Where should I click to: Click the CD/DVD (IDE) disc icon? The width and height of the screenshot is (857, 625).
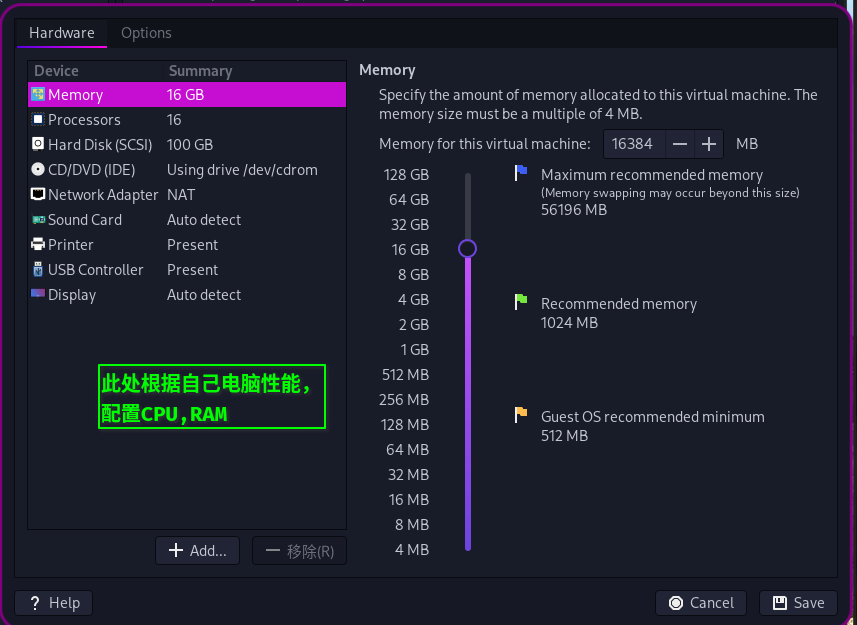(38, 170)
